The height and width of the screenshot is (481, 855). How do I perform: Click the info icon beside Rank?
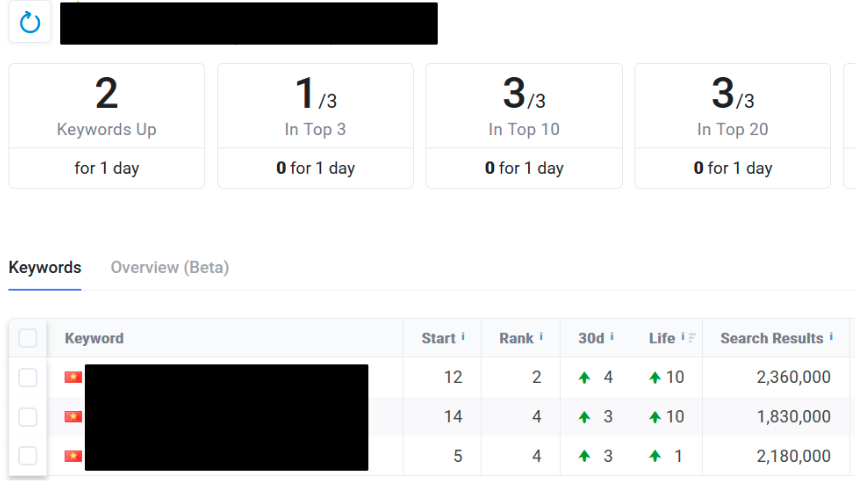point(541,338)
